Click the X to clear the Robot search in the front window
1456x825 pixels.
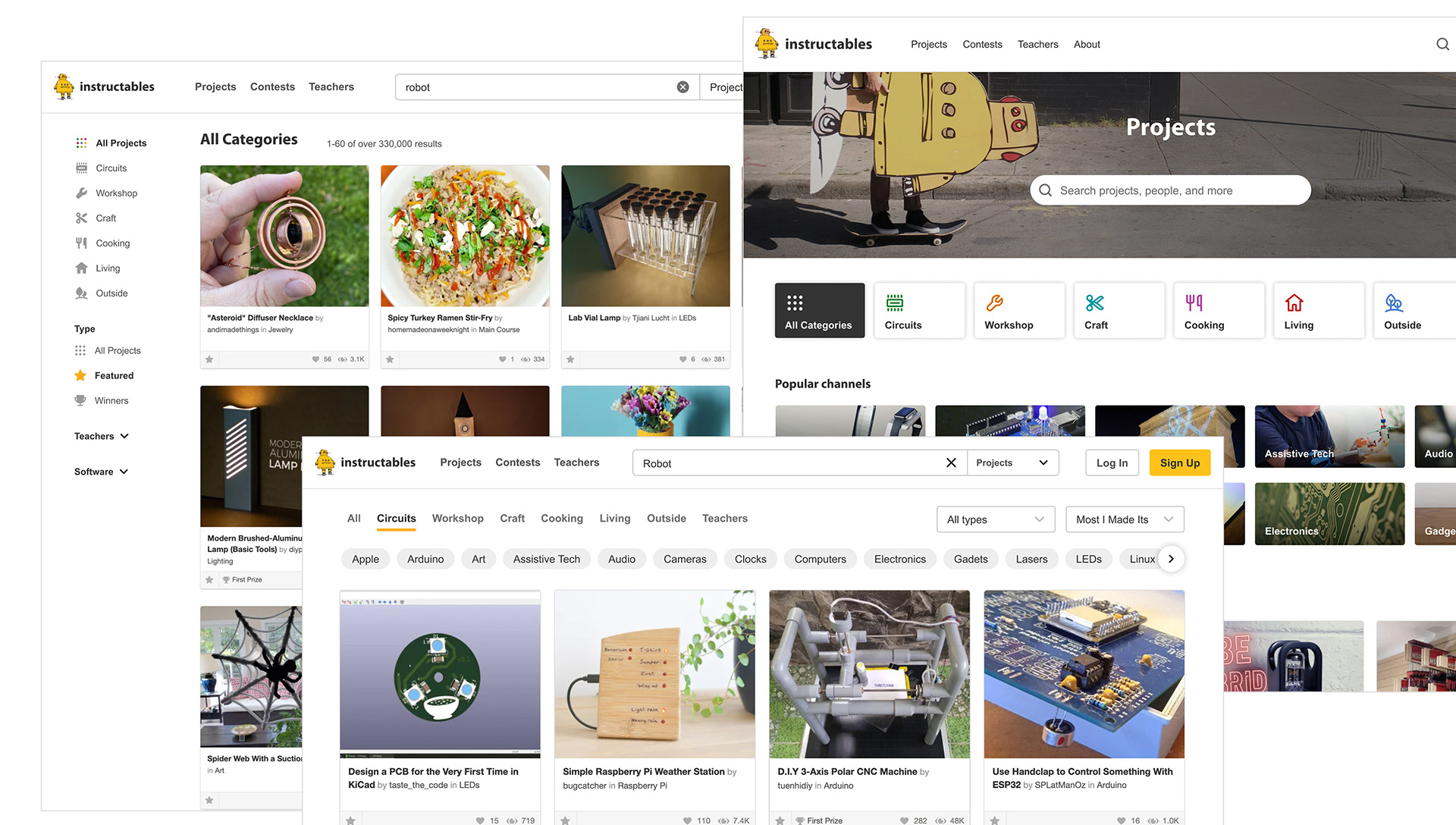click(x=951, y=463)
